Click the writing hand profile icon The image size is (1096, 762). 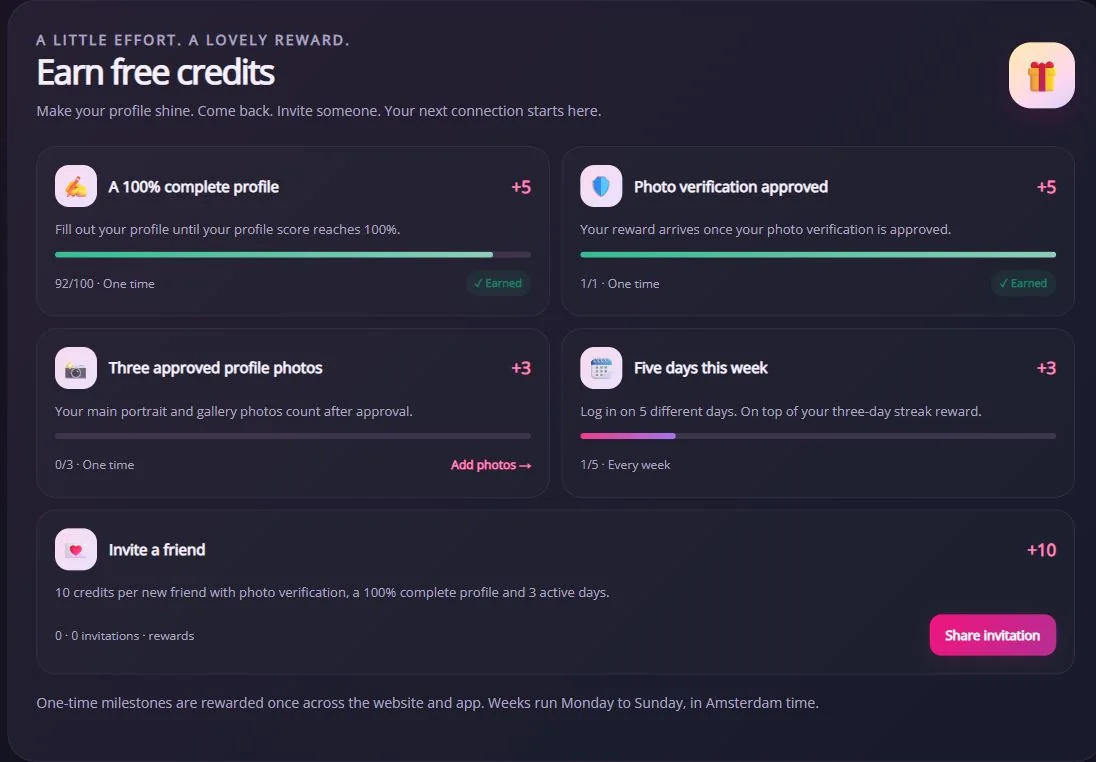[76, 186]
